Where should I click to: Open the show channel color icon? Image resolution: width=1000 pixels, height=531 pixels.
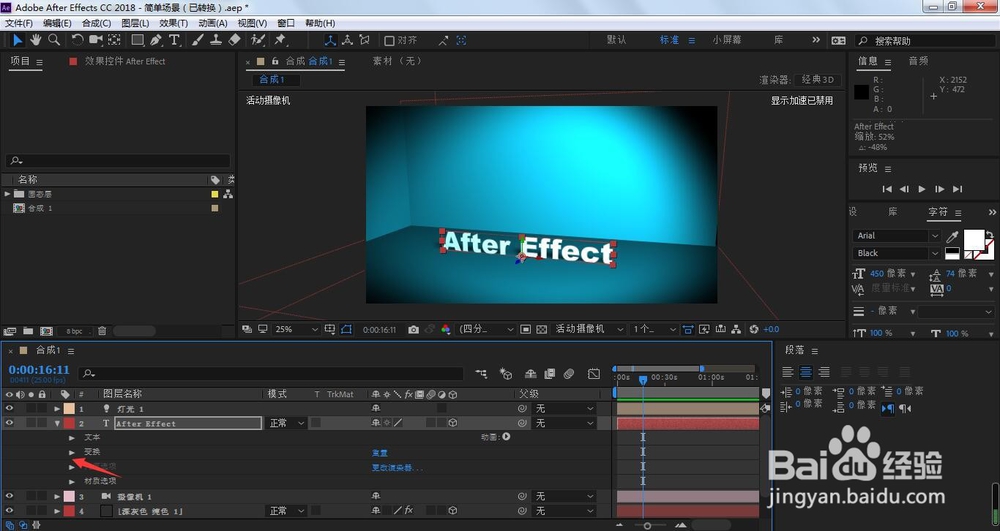click(446, 330)
